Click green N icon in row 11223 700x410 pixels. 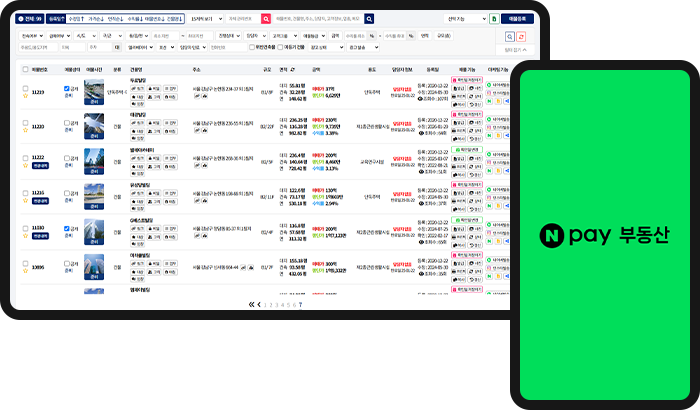click(x=489, y=101)
